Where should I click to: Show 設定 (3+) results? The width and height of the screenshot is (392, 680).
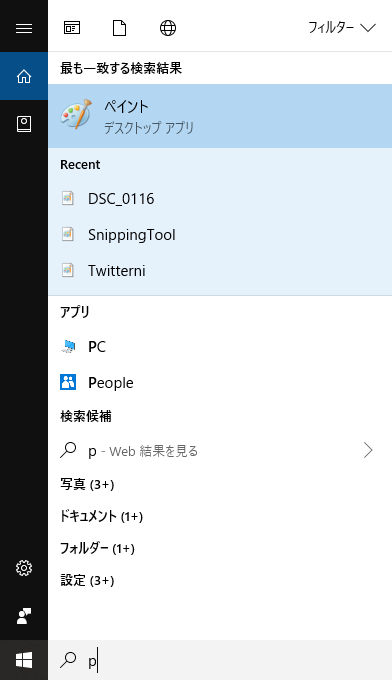[x=87, y=580]
